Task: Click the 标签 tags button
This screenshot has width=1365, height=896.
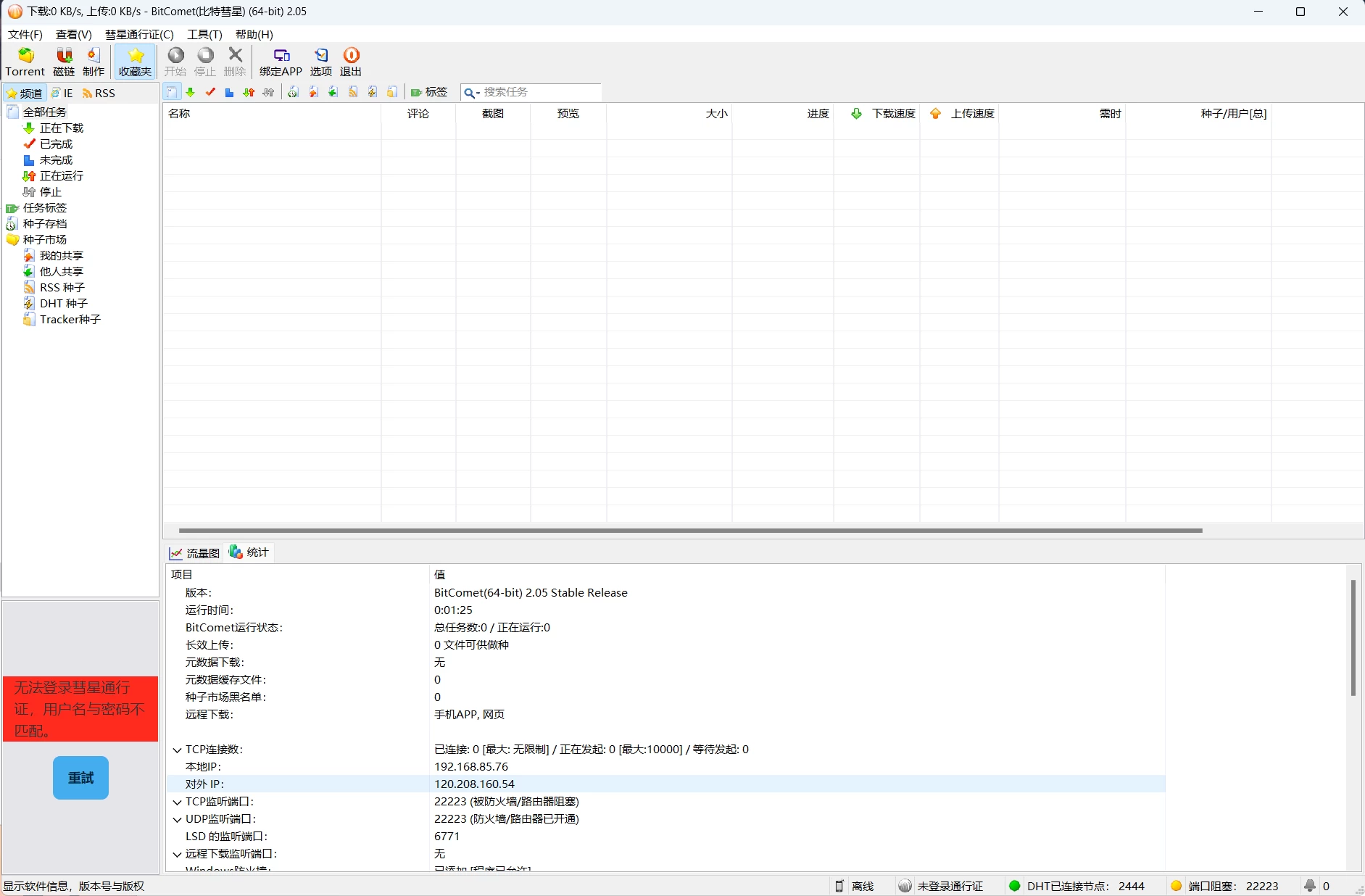Action: click(429, 92)
